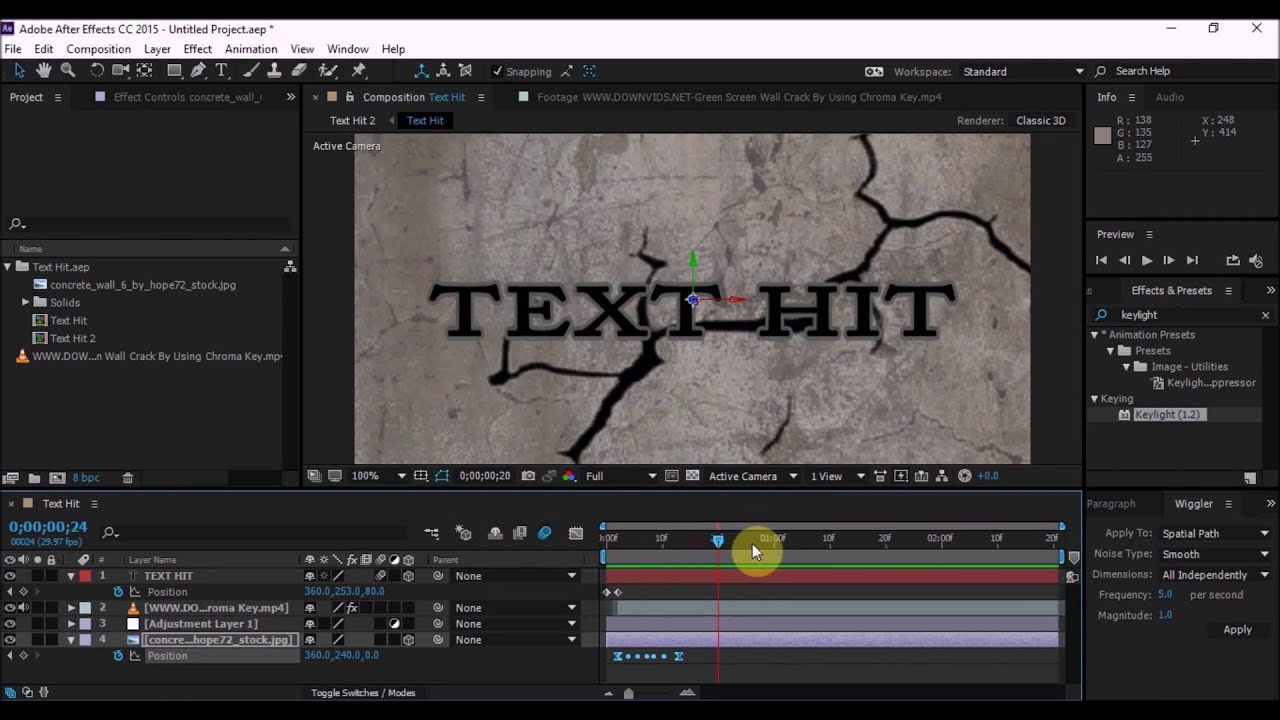
Task: Select the Pen tool
Action: coord(198,70)
